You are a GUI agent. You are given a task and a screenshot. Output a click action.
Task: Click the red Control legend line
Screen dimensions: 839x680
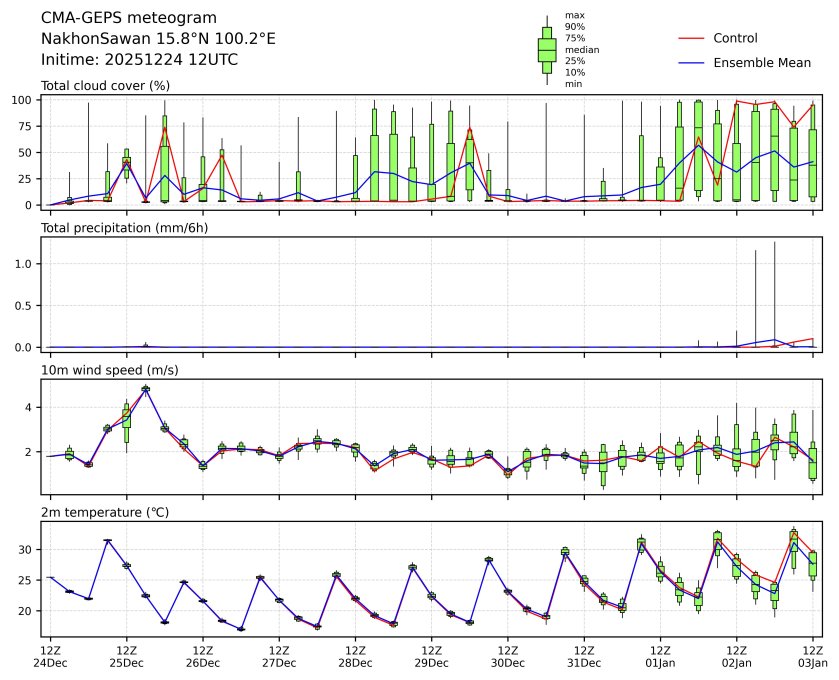point(692,38)
